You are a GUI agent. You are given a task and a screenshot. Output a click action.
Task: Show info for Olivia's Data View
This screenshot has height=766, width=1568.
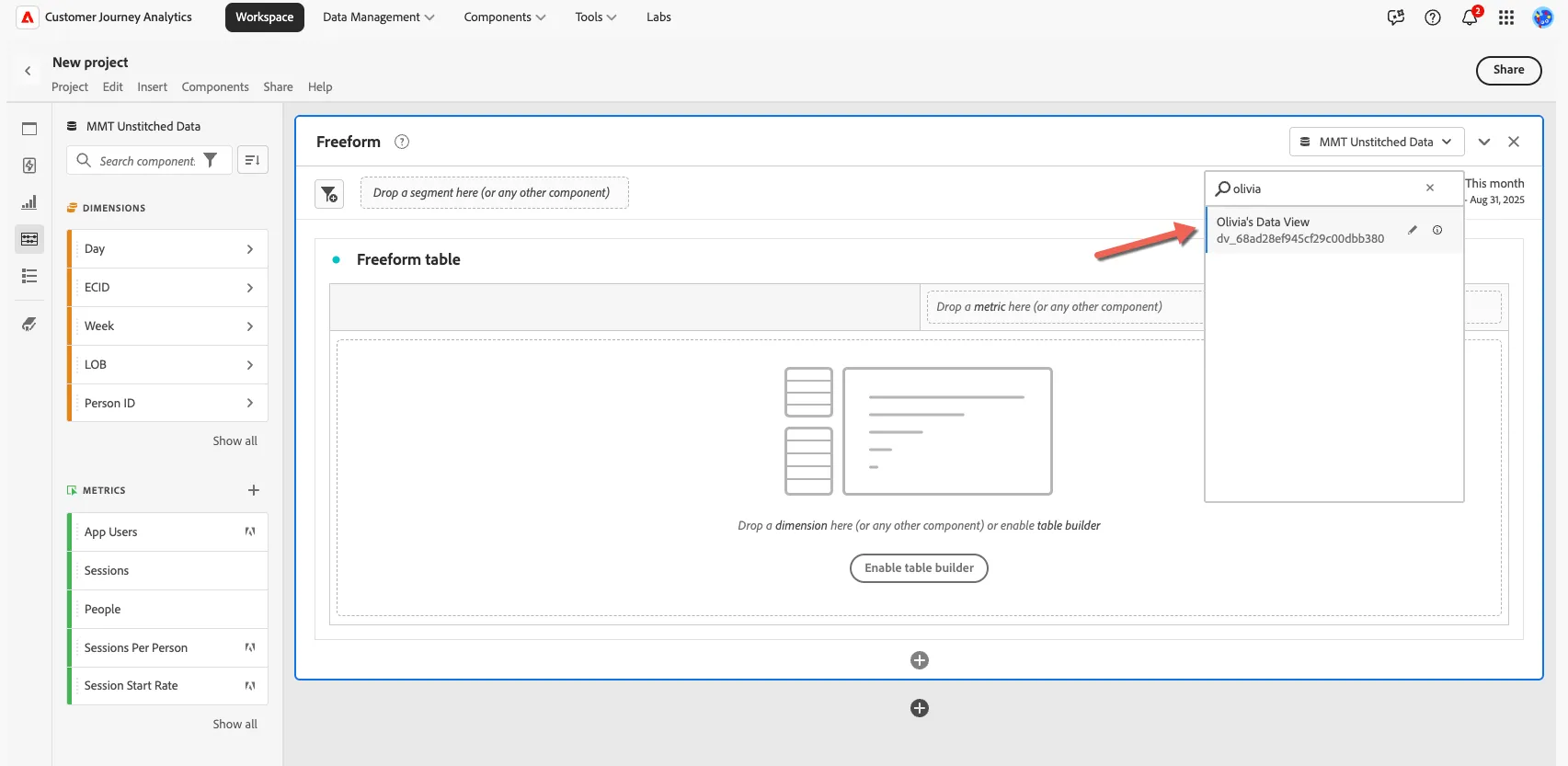pos(1437,230)
